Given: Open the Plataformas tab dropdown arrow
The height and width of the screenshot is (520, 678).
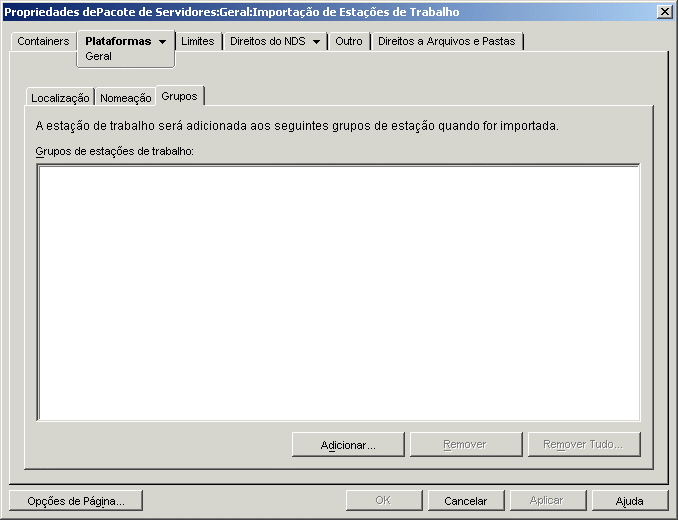Looking at the screenshot, I should [163, 42].
